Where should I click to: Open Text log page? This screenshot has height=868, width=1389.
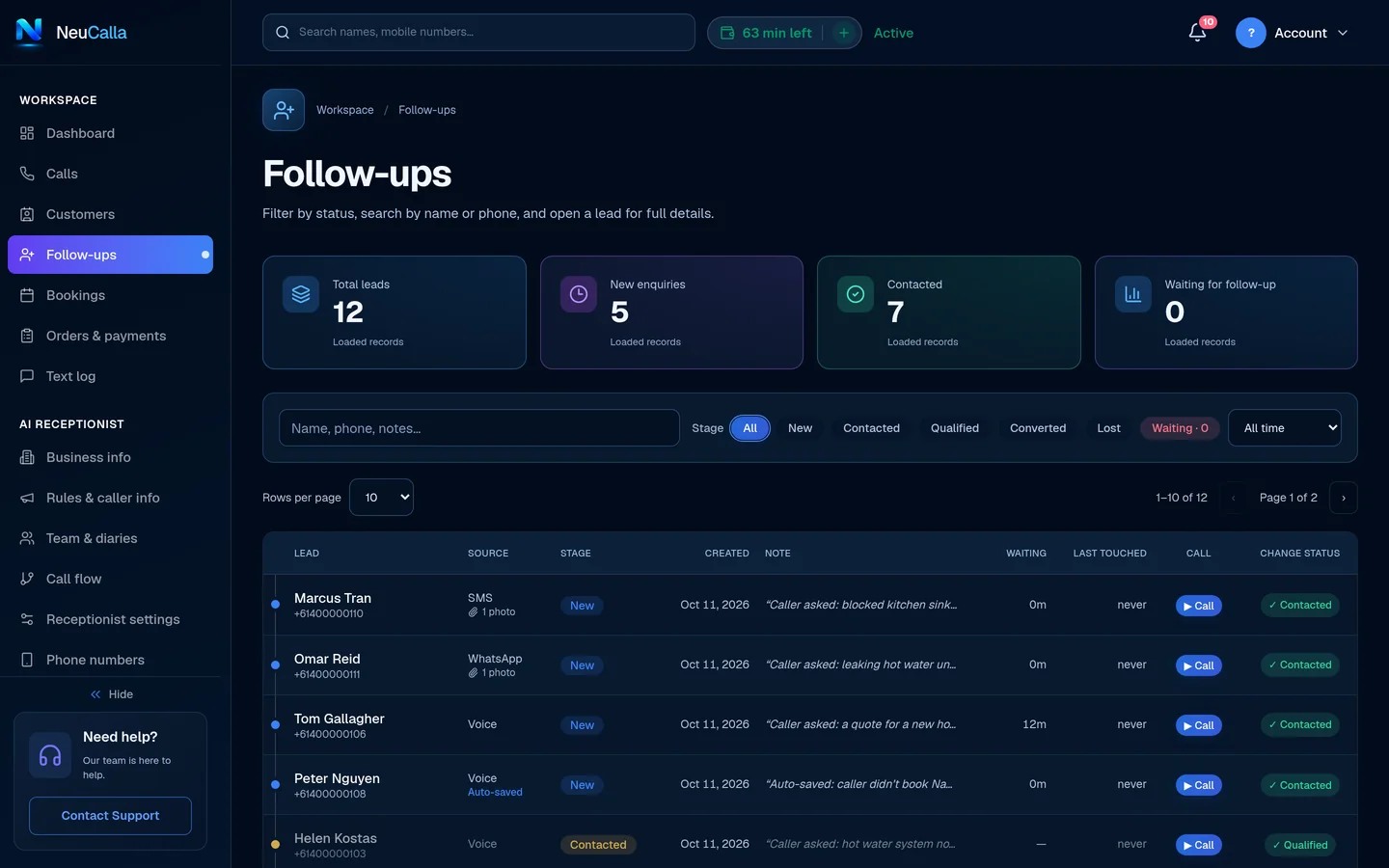[110, 376]
